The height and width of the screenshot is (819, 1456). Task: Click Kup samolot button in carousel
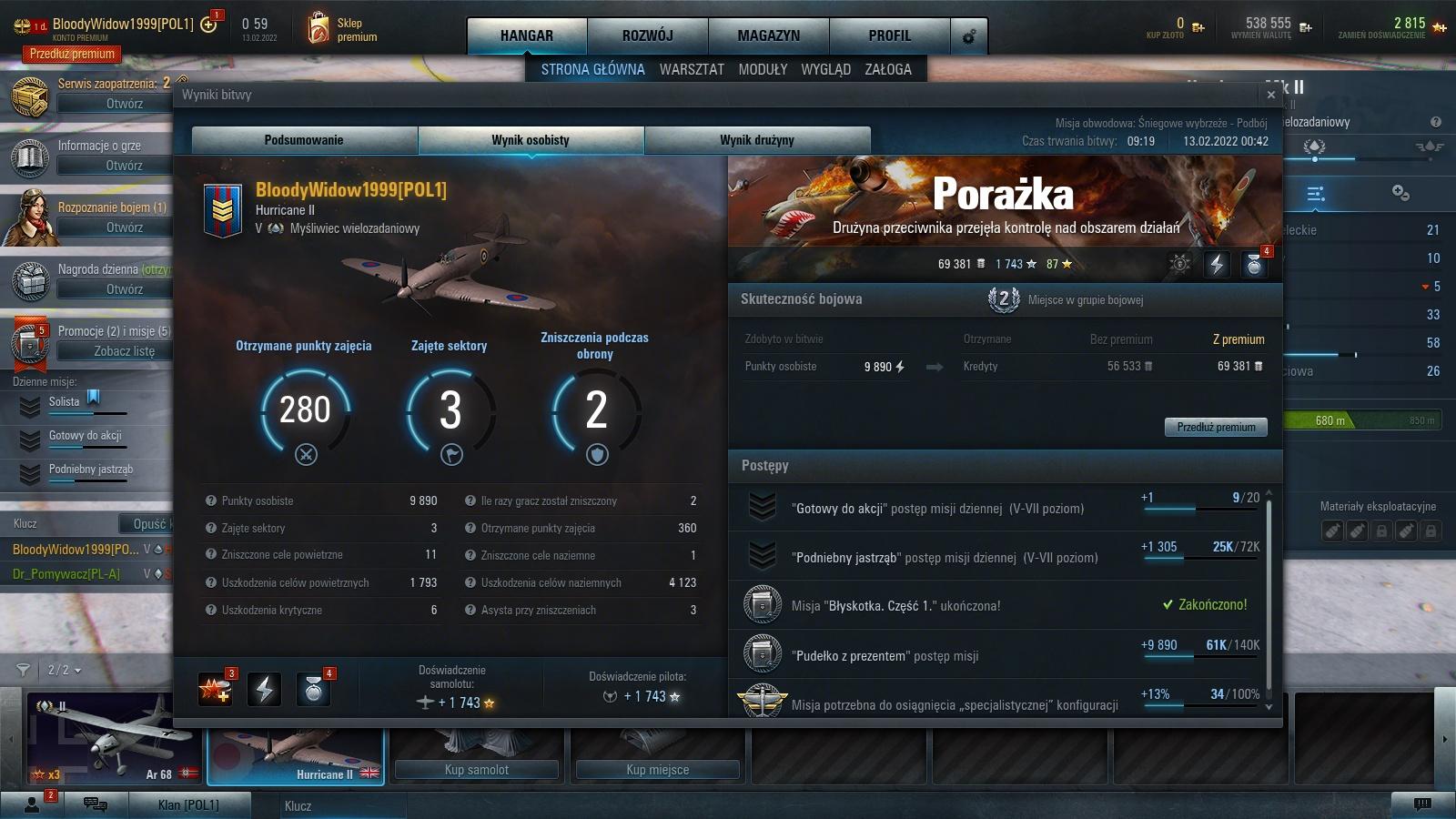click(x=477, y=770)
